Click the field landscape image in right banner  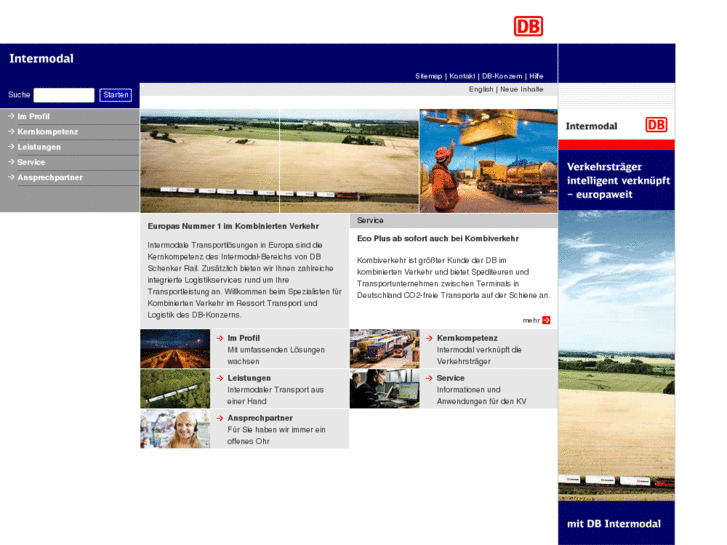coord(617,355)
